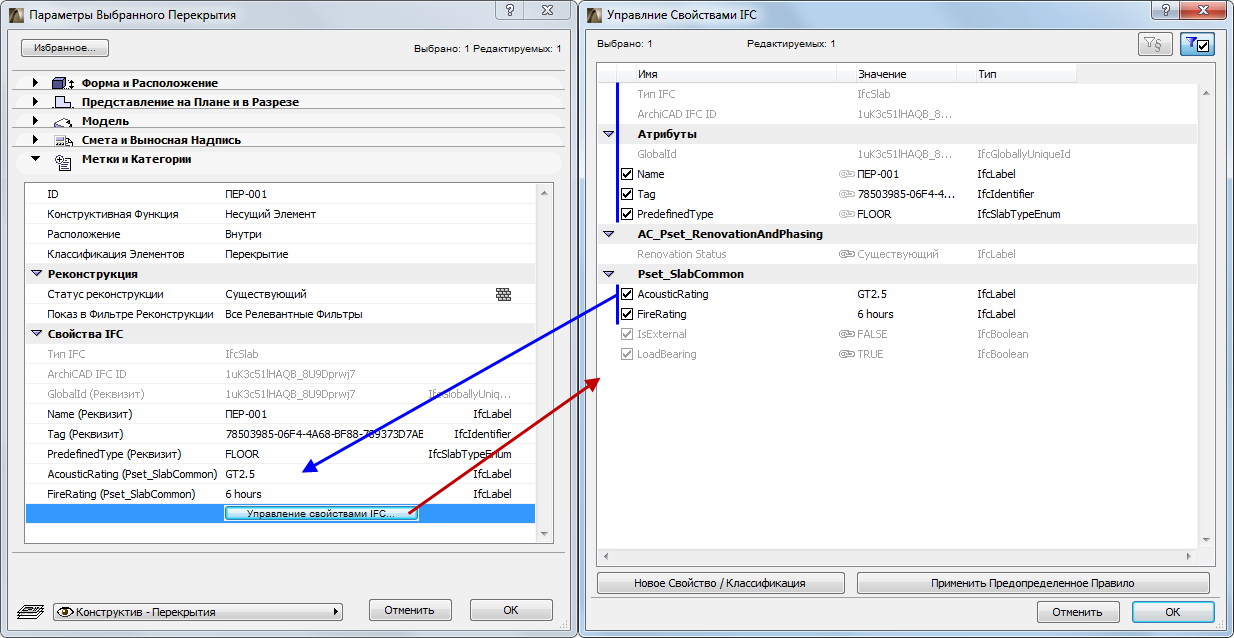Click FireRating value 6 hours in IFC manager
The width and height of the screenshot is (1234, 638).
875,314
